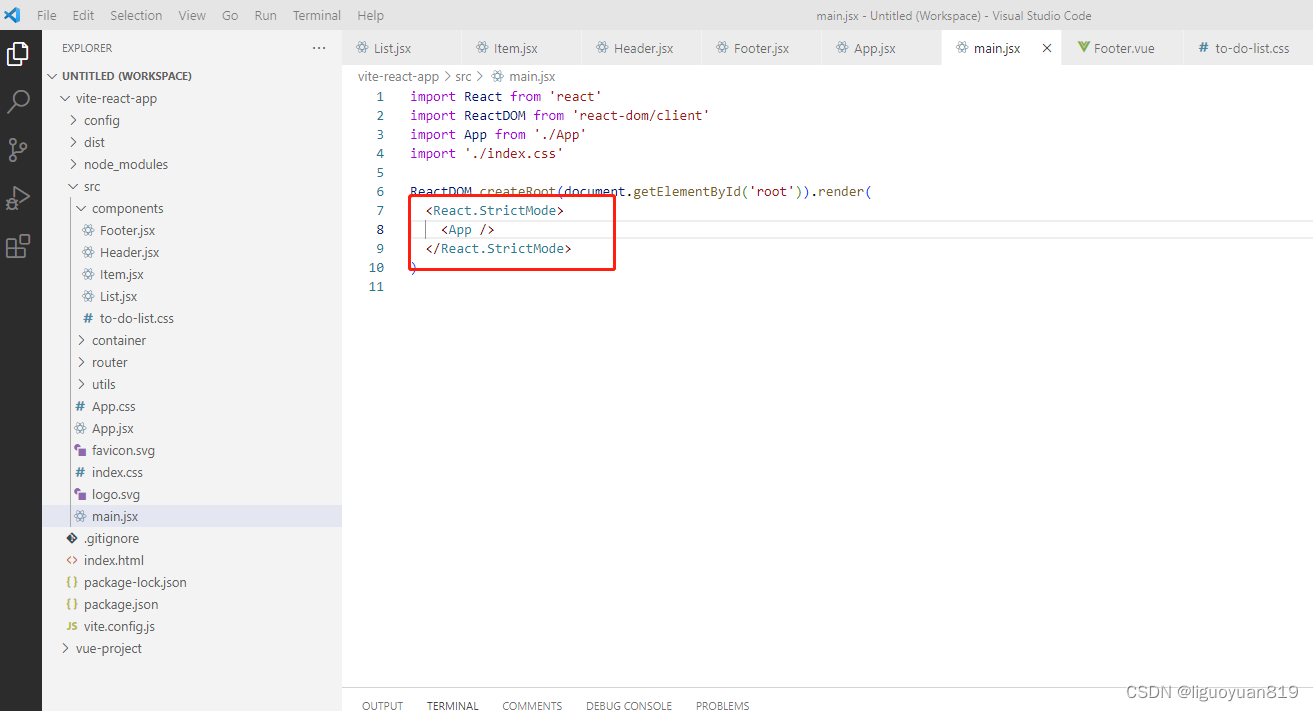This screenshot has width=1313, height=711.
Task: Open package.json in the file tree
Action: pos(120,604)
